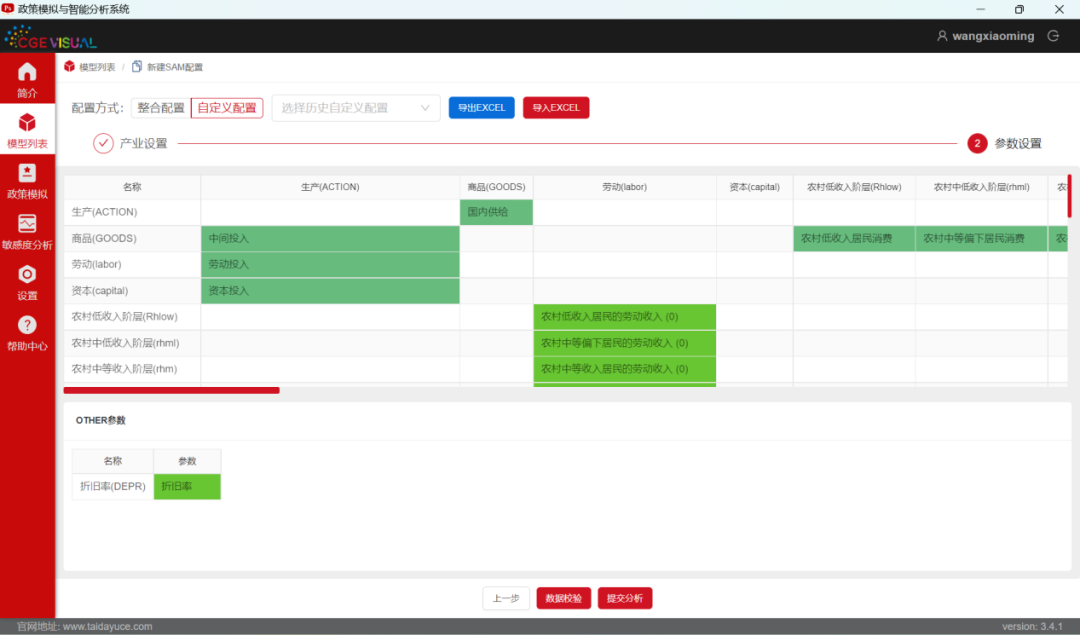The image size is (1080, 635).
Task: Click the logout icon at top right
Action: point(1053,36)
